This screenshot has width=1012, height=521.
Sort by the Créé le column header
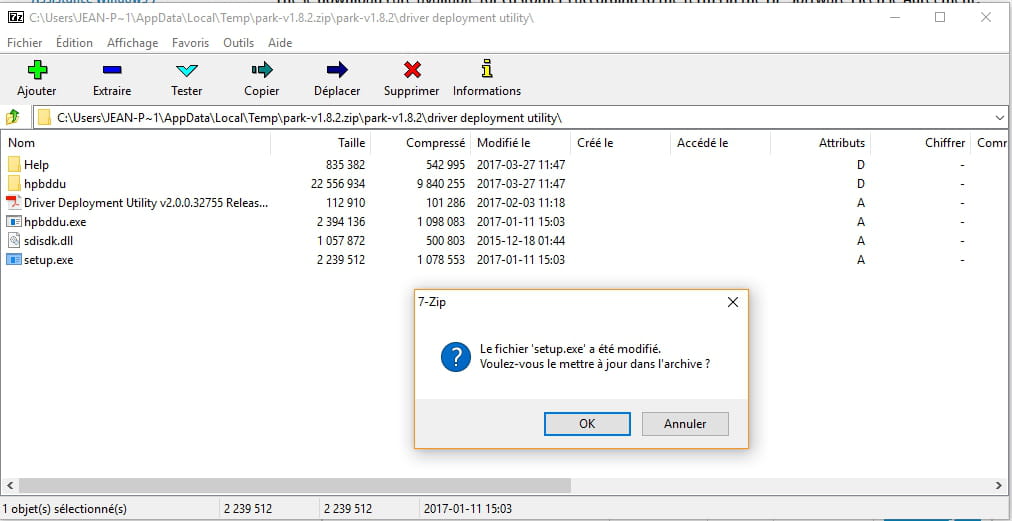(x=621, y=143)
